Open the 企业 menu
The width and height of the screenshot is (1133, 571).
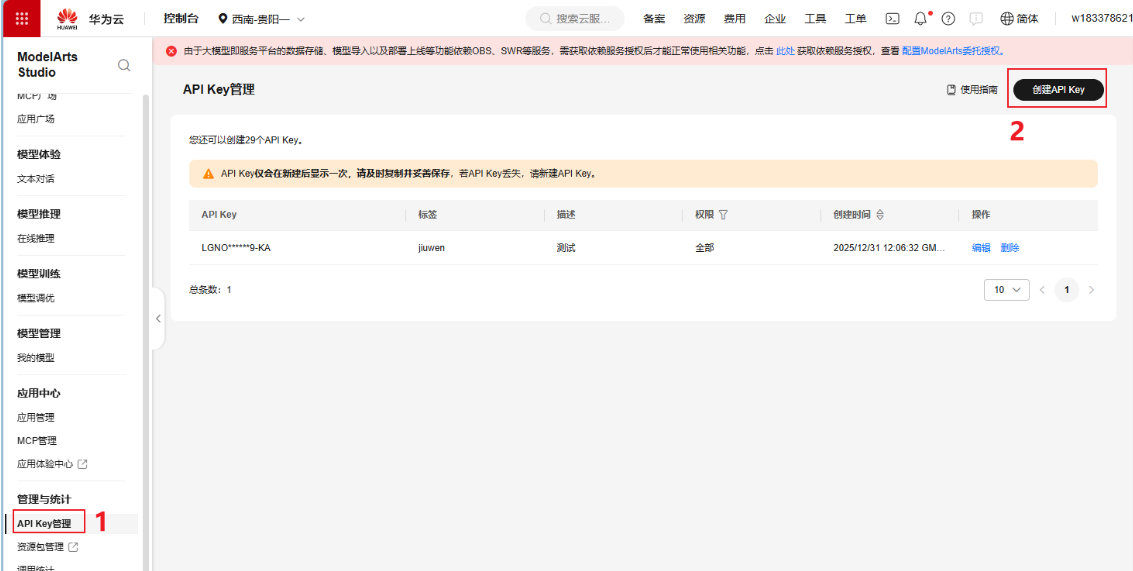(x=775, y=19)
